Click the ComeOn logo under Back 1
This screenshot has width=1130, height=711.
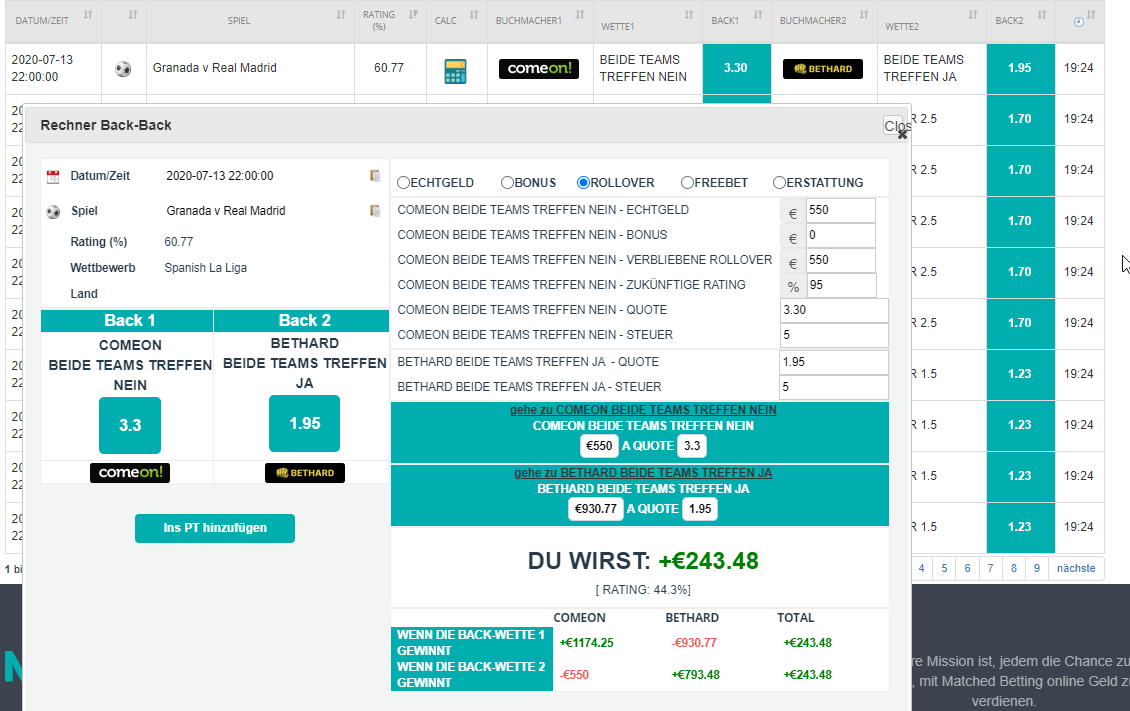tap(129, 473)
